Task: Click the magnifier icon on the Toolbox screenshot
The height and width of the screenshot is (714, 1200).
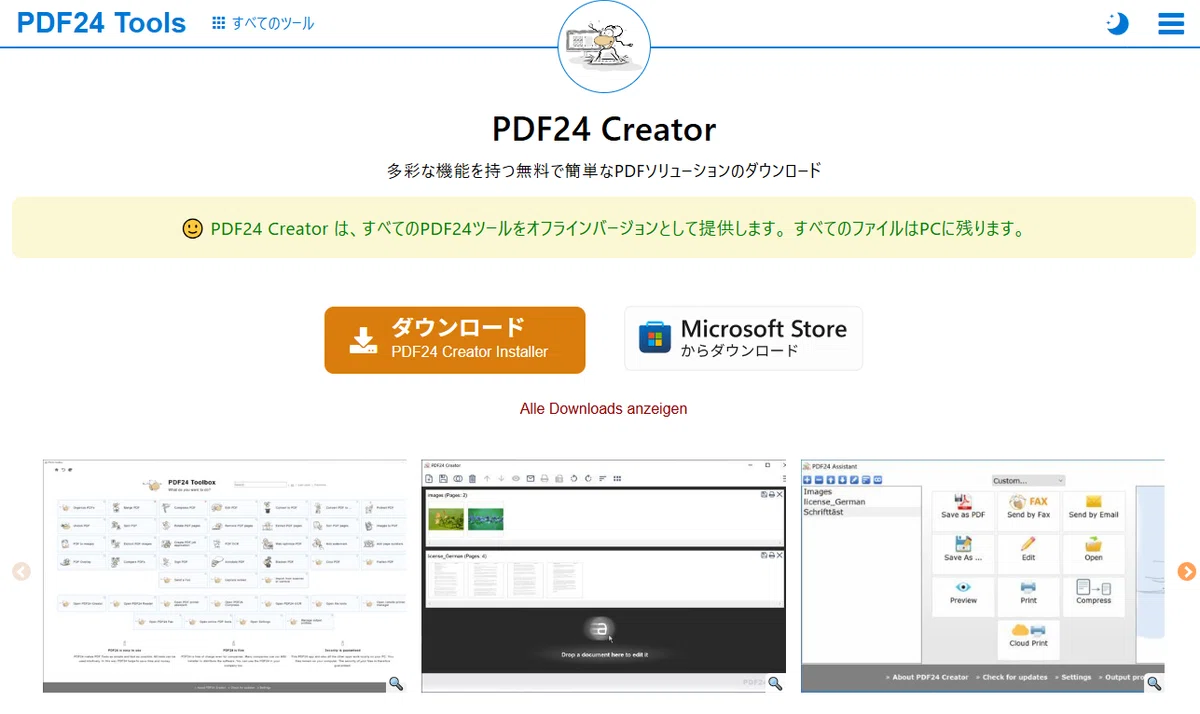Action: tap(396, 684)
